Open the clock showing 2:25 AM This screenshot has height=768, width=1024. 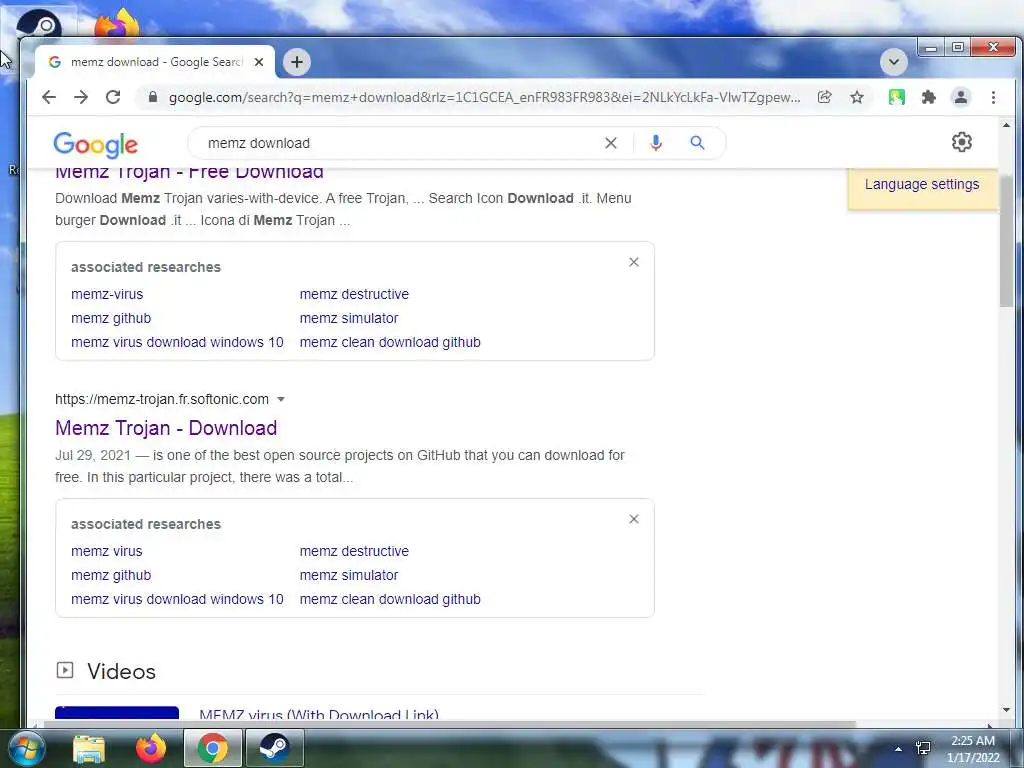[973, 749]
